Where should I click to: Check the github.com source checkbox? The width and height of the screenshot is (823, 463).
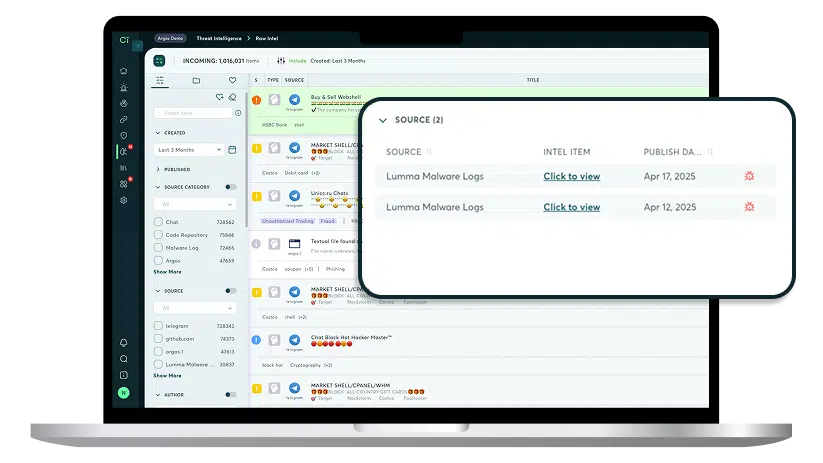pyautogui.click(x=158, y=339)
